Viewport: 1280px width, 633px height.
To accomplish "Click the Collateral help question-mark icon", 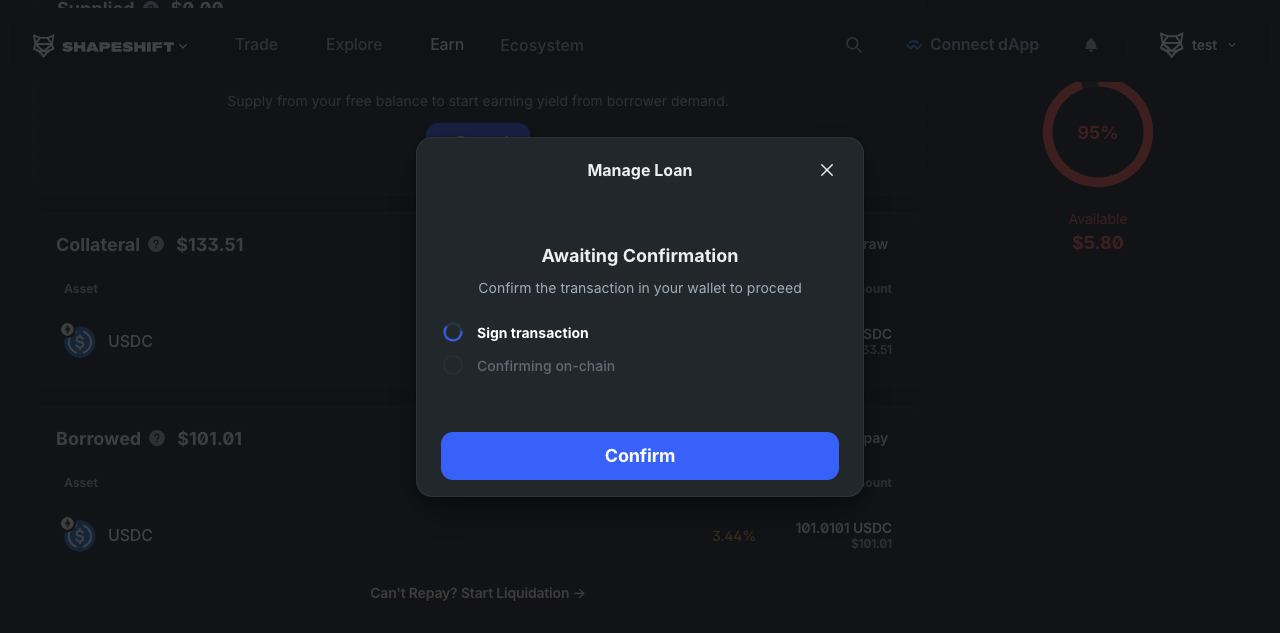I will pyautogui.click(x=156, y=244).
